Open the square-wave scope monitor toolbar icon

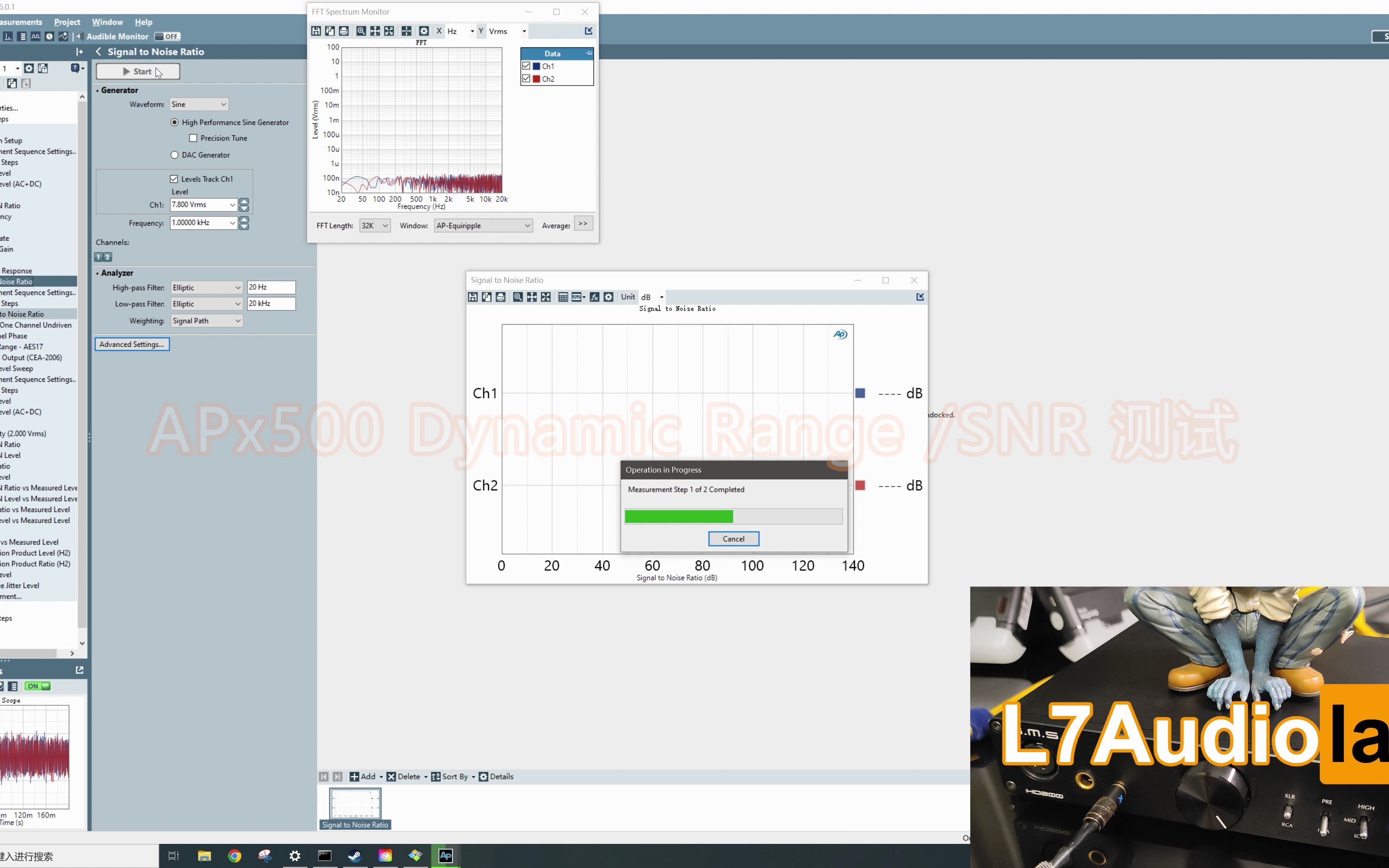coord(36,36)
